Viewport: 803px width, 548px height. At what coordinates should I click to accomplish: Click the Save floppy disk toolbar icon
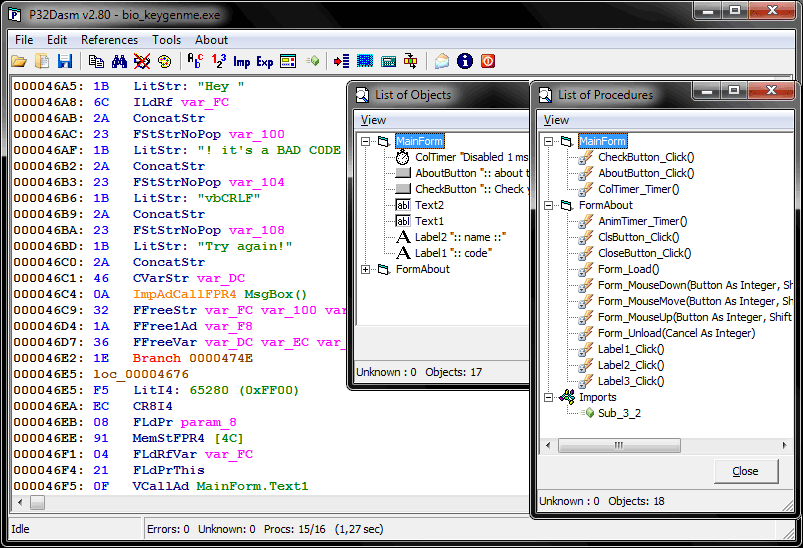(65, 61)
